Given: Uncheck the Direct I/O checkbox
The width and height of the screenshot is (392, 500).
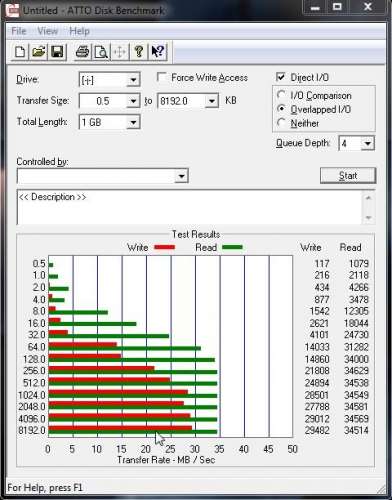Looking at the screenshot, I should [281, 77].
